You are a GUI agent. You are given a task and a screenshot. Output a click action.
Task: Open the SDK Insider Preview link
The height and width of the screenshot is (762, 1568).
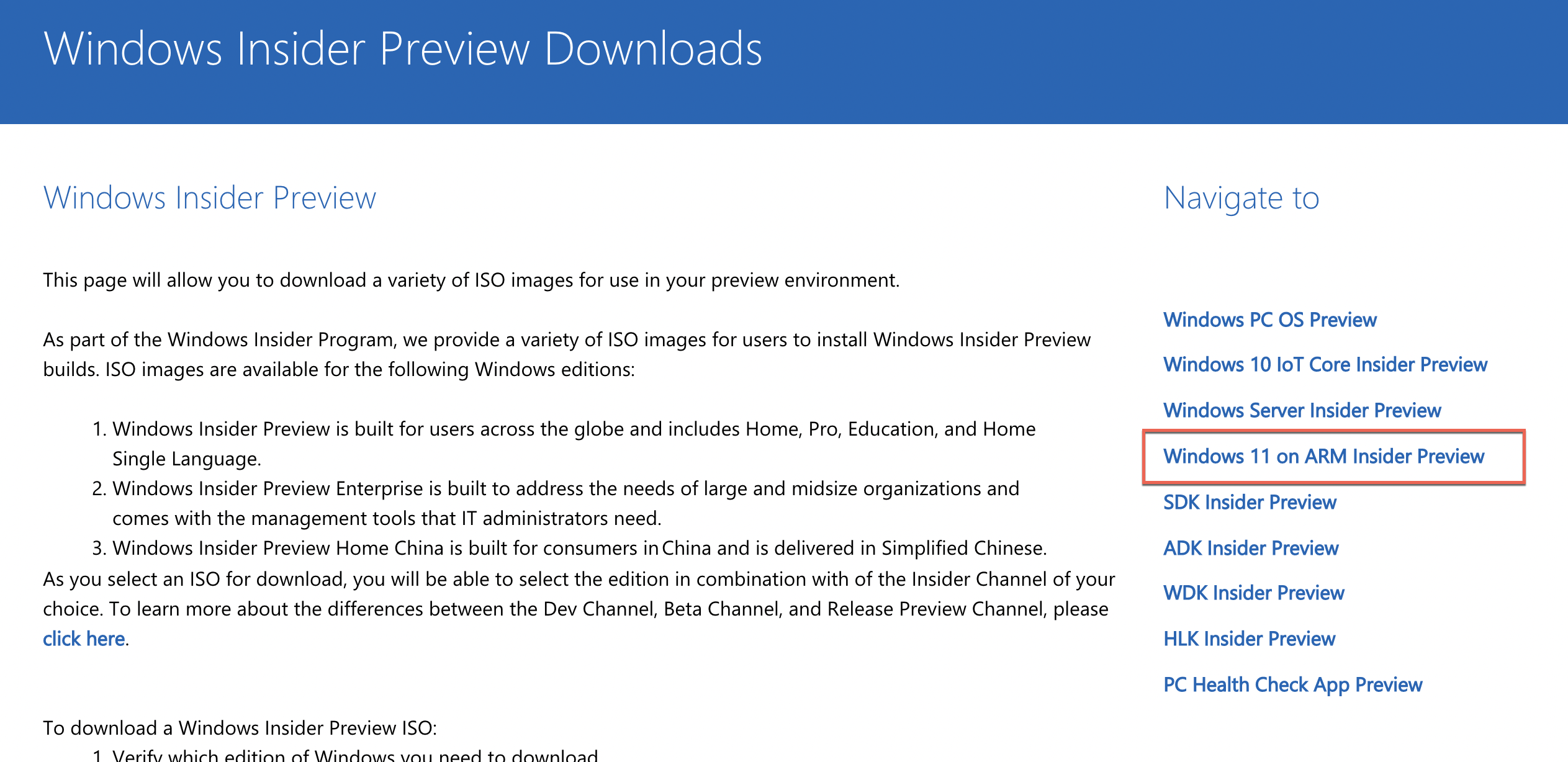coord(1249,502)
